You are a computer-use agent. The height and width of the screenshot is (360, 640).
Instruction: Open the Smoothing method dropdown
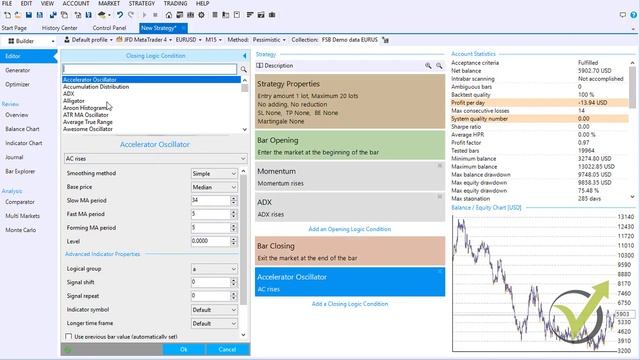[x=214, y=173]
